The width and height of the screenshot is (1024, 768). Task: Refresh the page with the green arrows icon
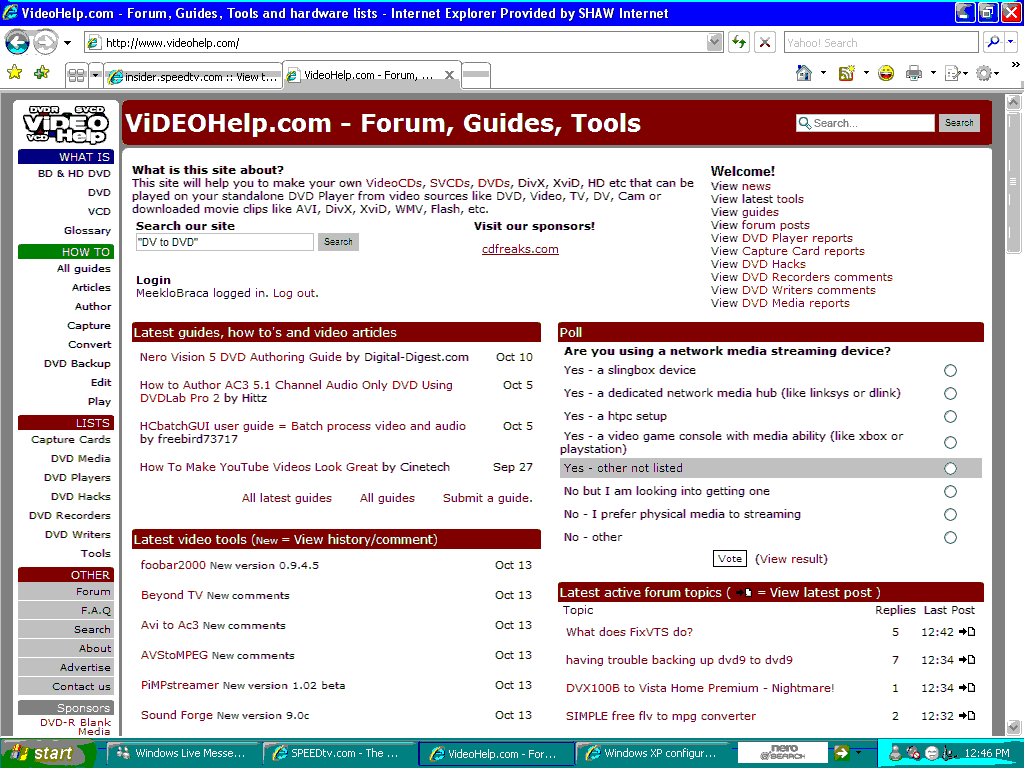739,42
